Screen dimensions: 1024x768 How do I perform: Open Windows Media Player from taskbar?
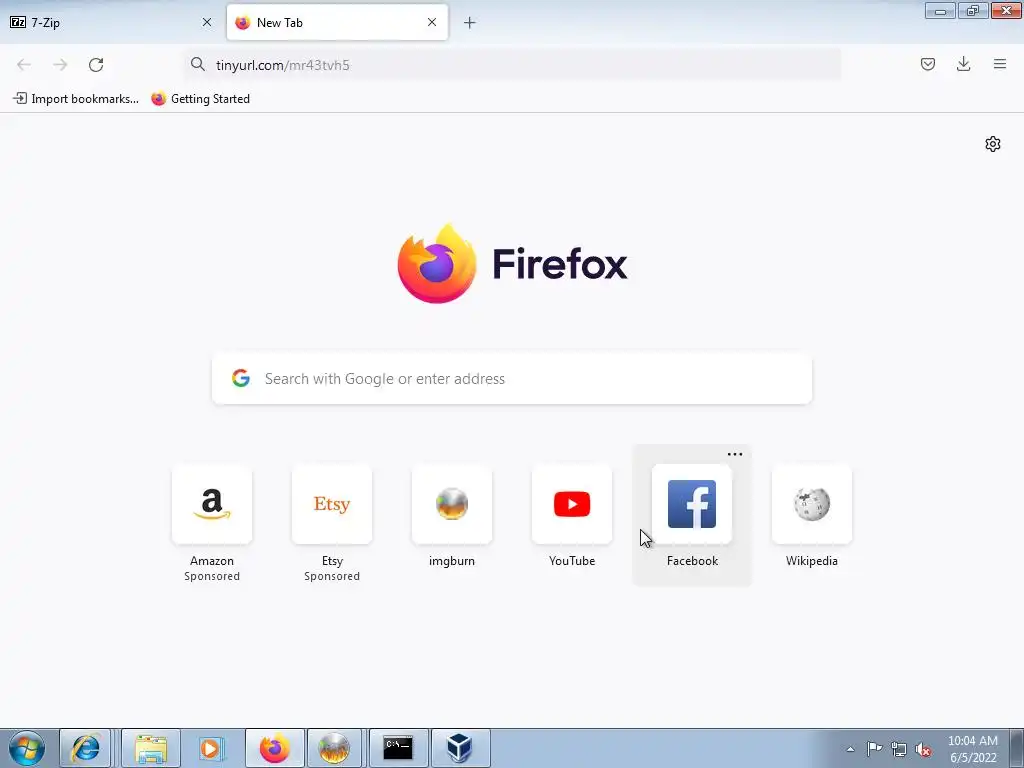[210, 748]
